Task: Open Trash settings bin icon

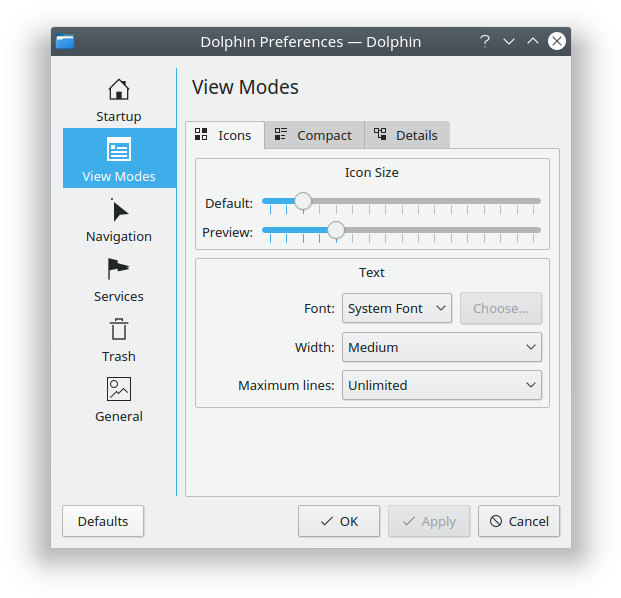Action: point(119,330)
